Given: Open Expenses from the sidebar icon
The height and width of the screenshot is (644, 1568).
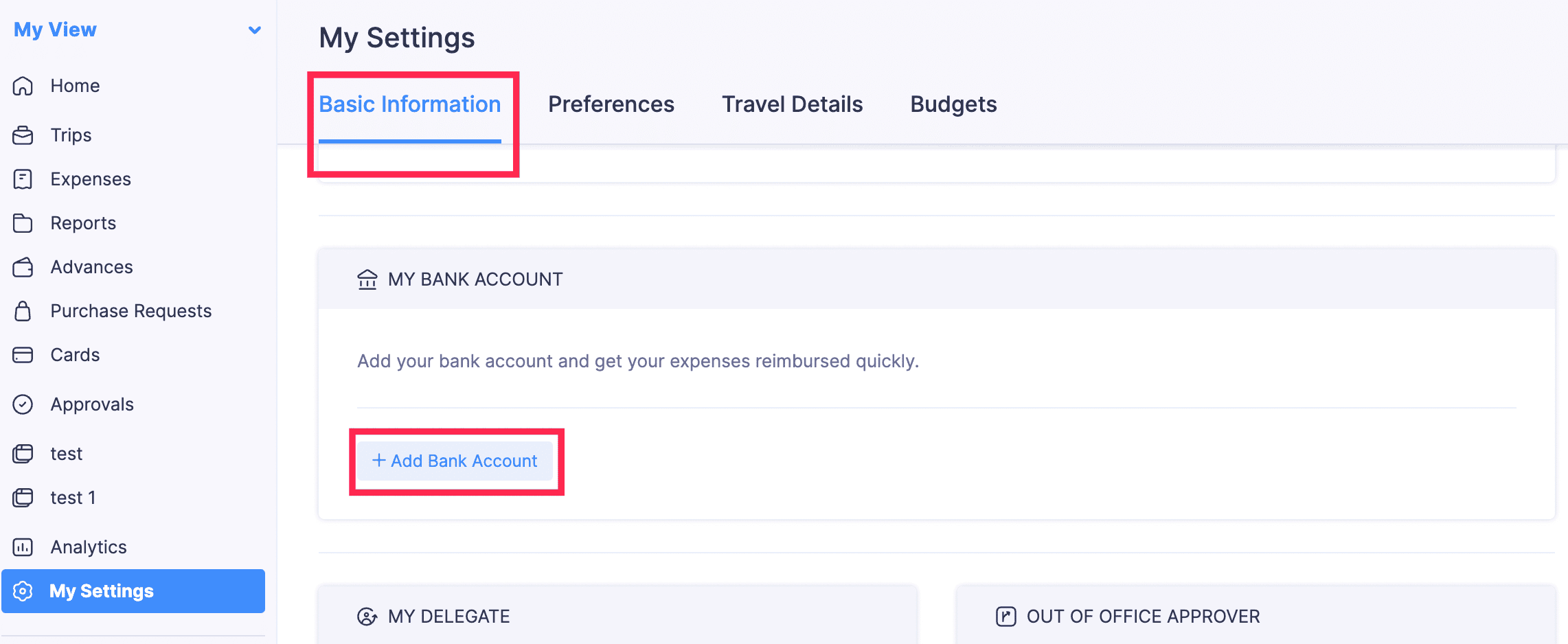Looking at the screenshot, I should click(x=23, y=179).
